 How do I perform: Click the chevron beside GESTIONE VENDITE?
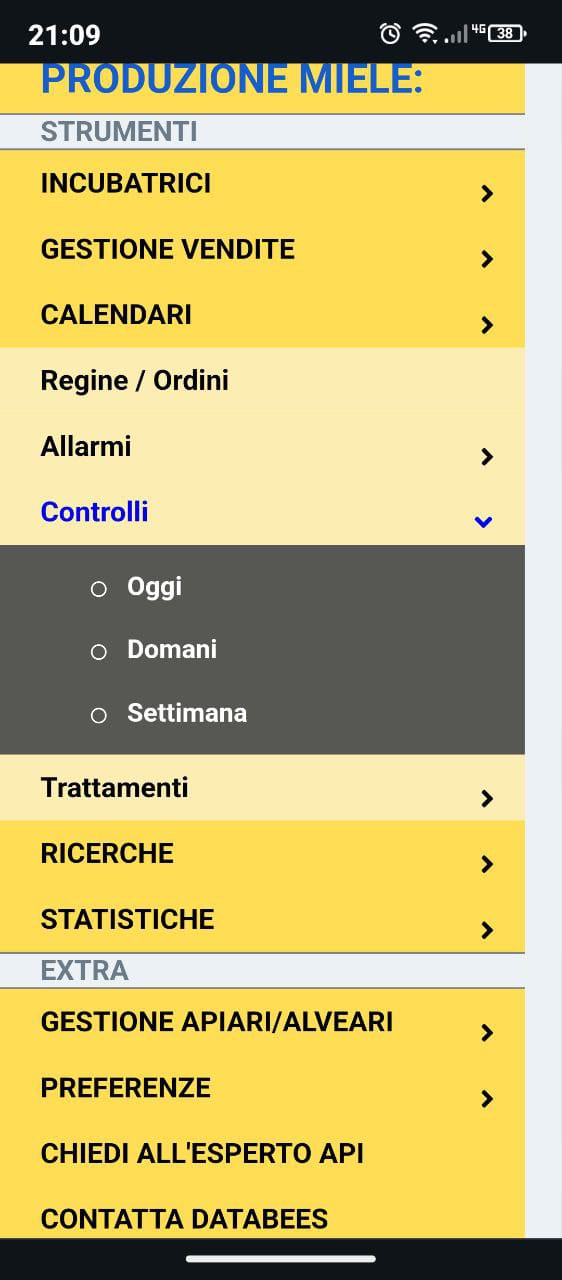click(x=487, y=260)
